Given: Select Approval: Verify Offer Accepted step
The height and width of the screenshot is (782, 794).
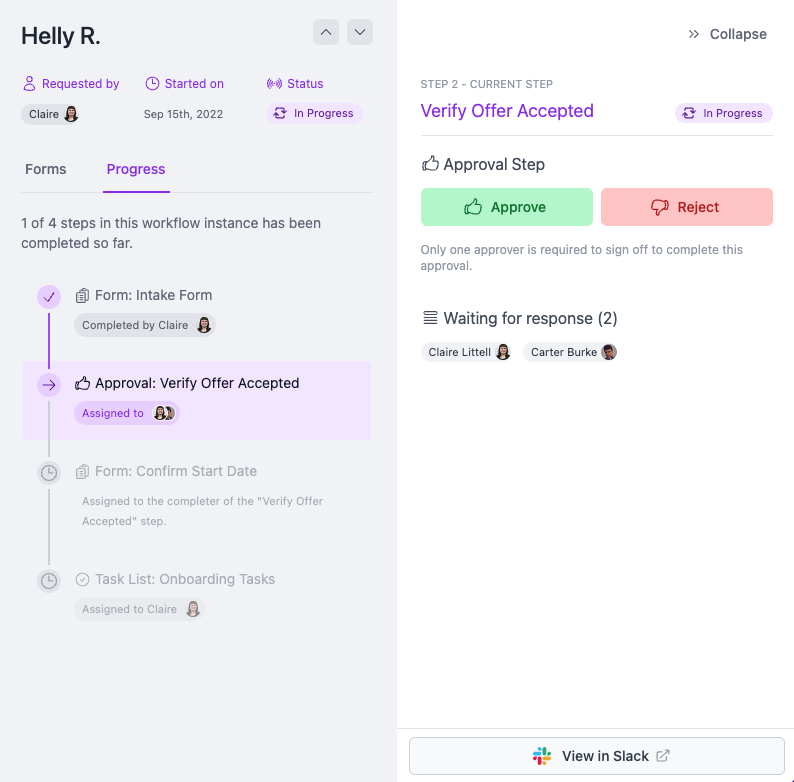Looking at the screenshot, I should [197, 384].
